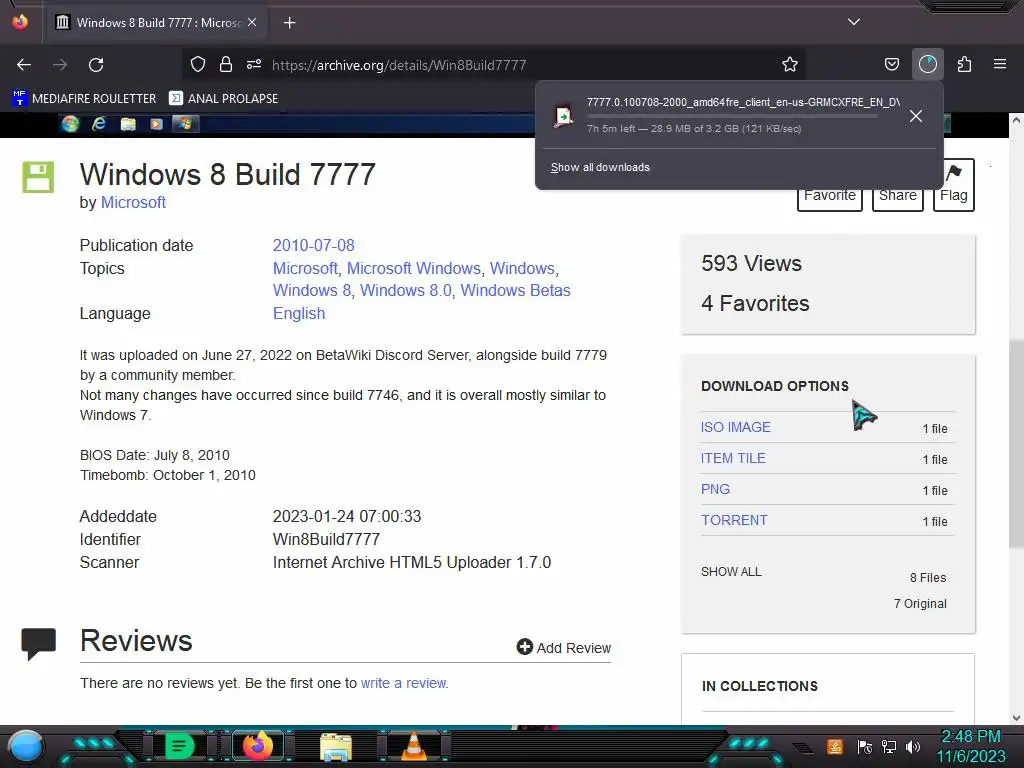
Task: Open the Microsoft Windows topic link
Action: (x=413, y=268)
